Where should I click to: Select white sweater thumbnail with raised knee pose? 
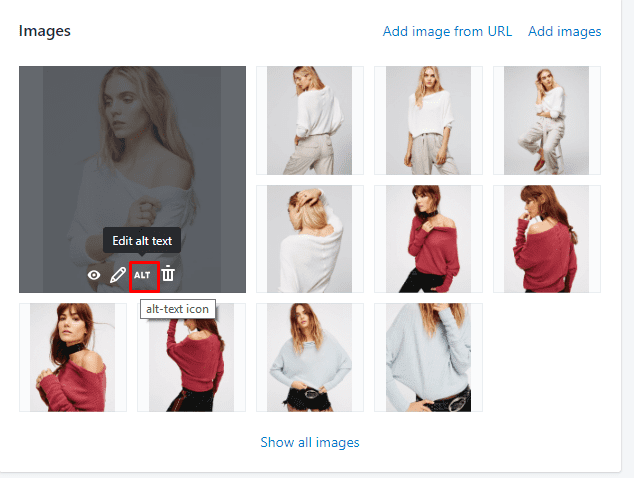click(547, 121)
